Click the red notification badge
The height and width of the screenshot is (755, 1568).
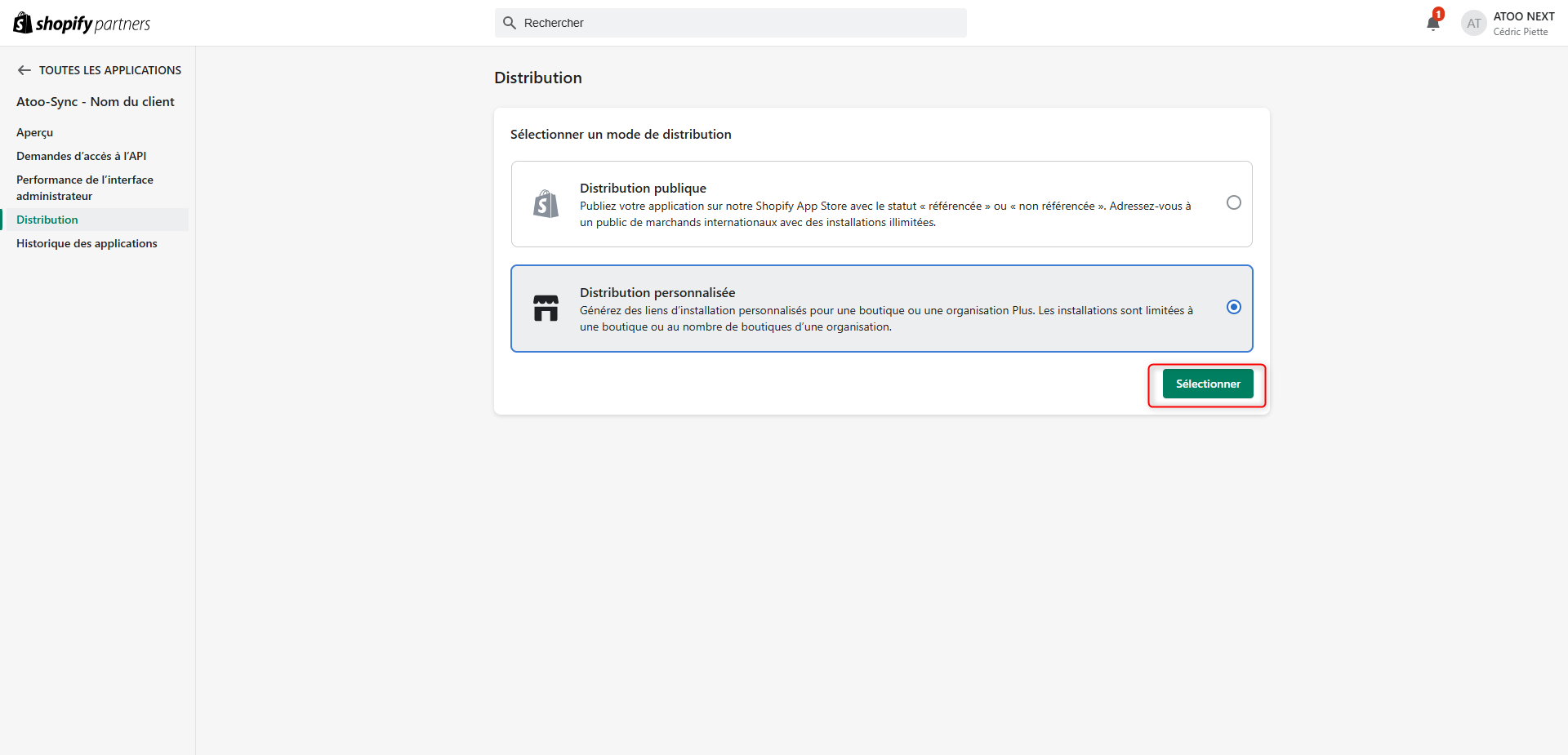1439,14
